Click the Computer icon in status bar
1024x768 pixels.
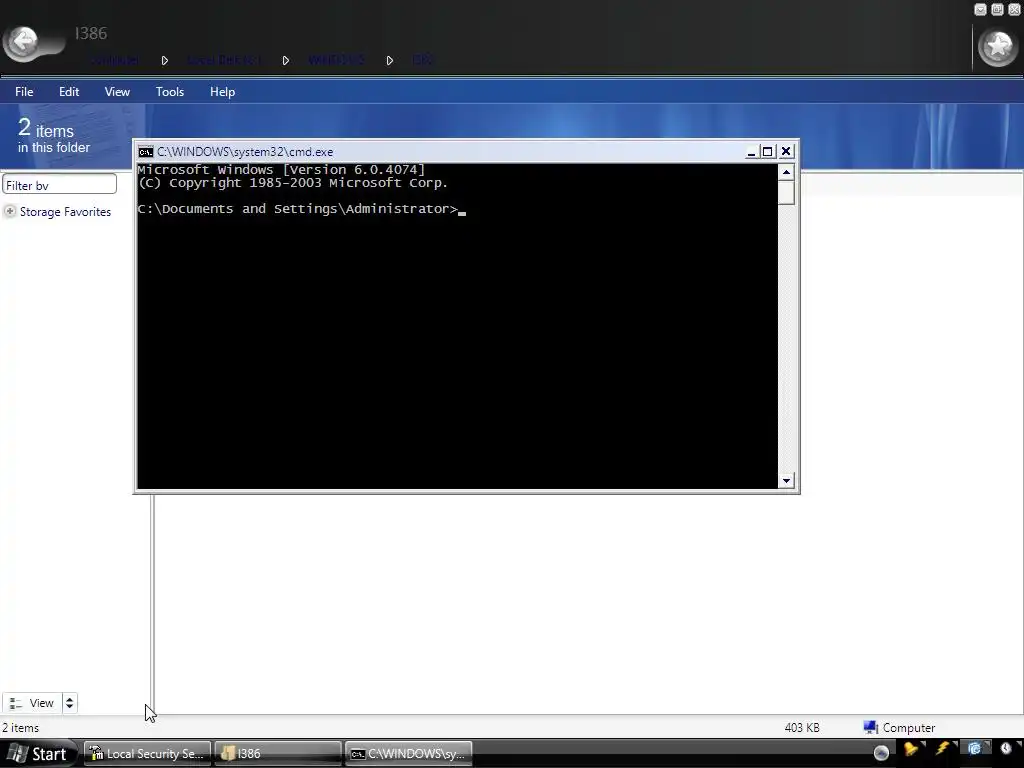tap(870, 728)
